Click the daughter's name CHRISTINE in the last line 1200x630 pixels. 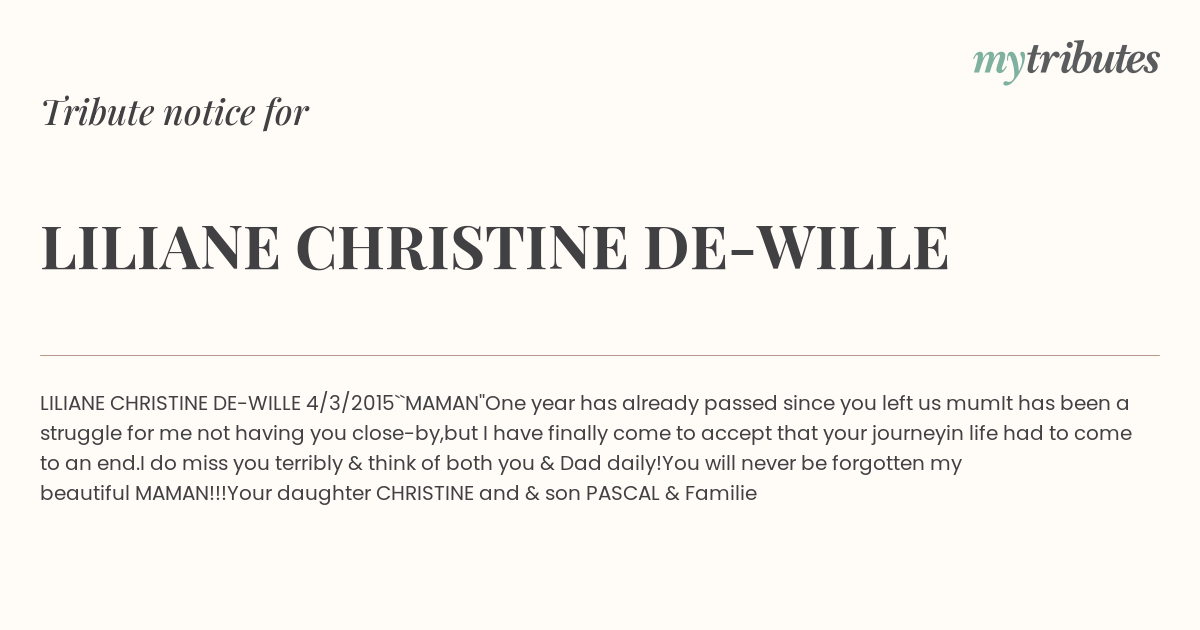(425, 493)
